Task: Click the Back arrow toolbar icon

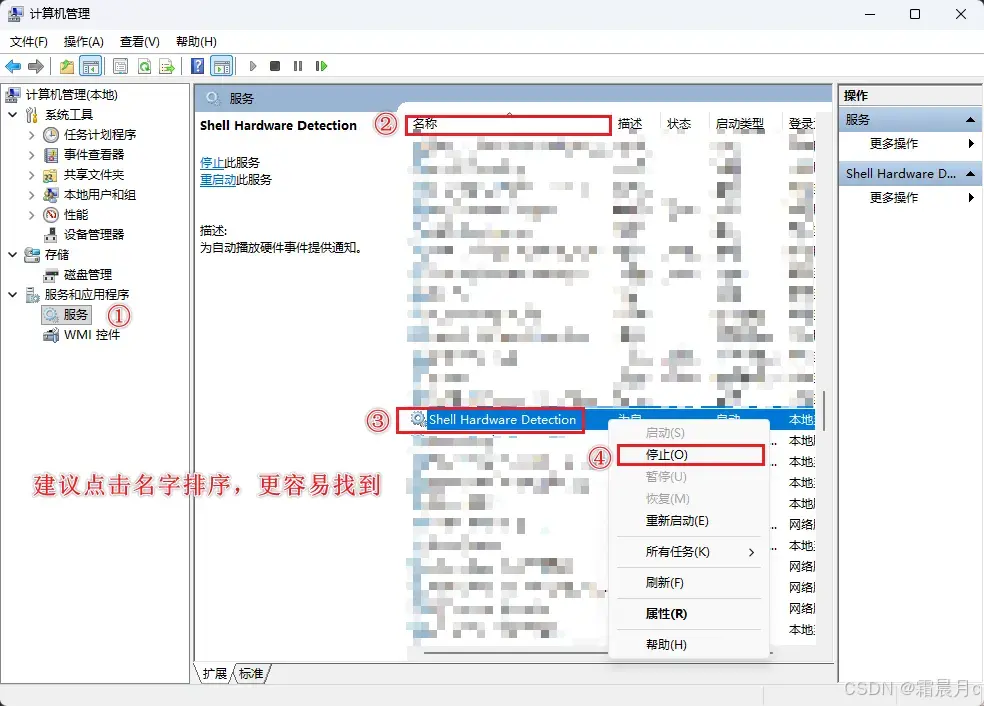Action: (13, 66)
